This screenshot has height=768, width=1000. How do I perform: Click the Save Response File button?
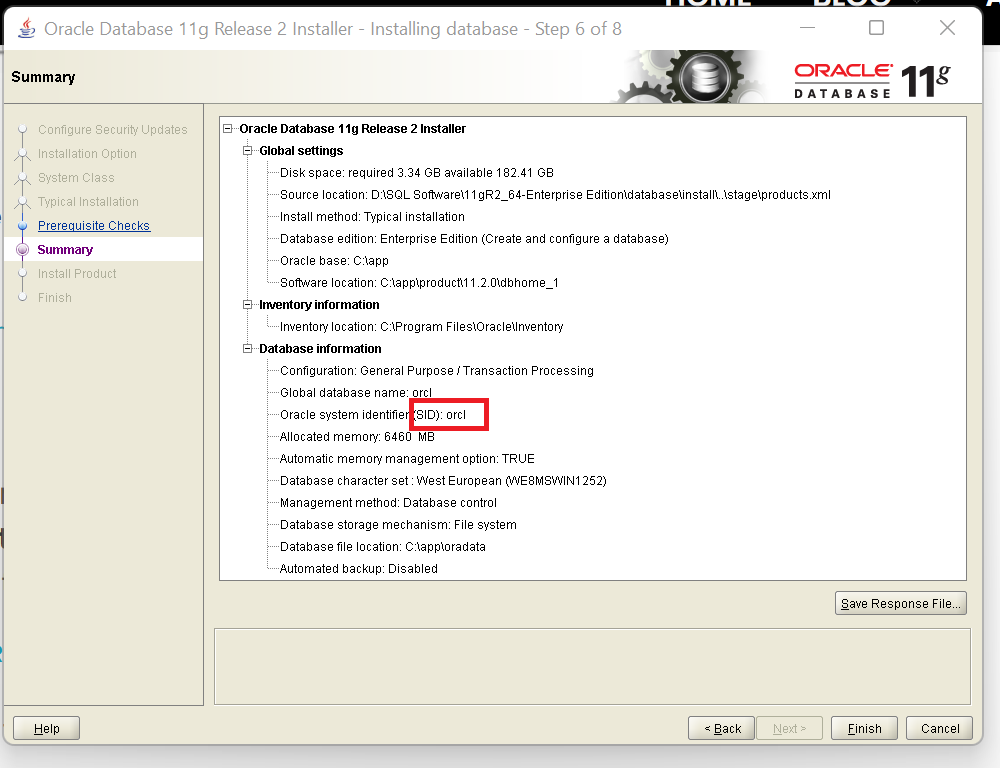901,603
